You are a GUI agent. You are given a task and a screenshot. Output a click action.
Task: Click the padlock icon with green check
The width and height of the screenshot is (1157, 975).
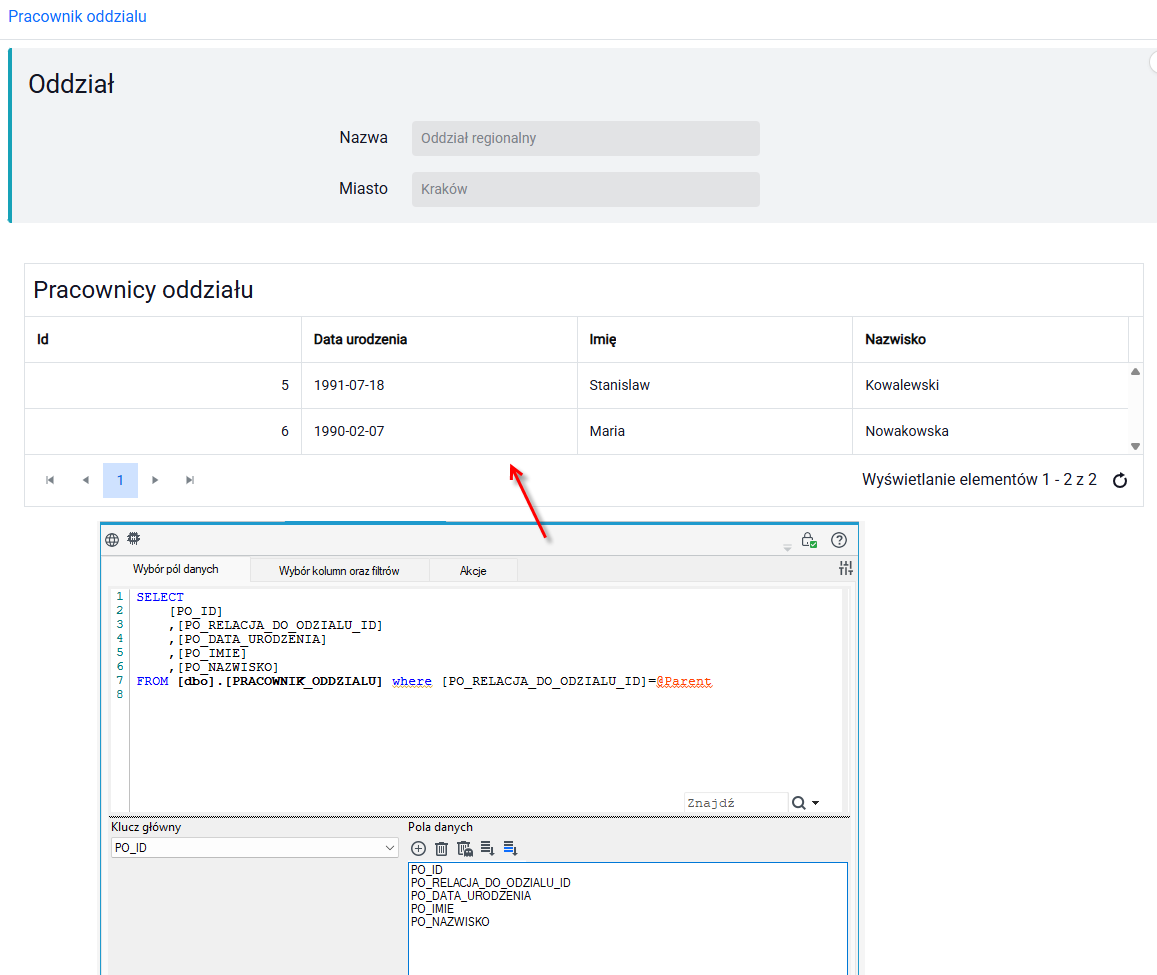(x=809, y=540)
